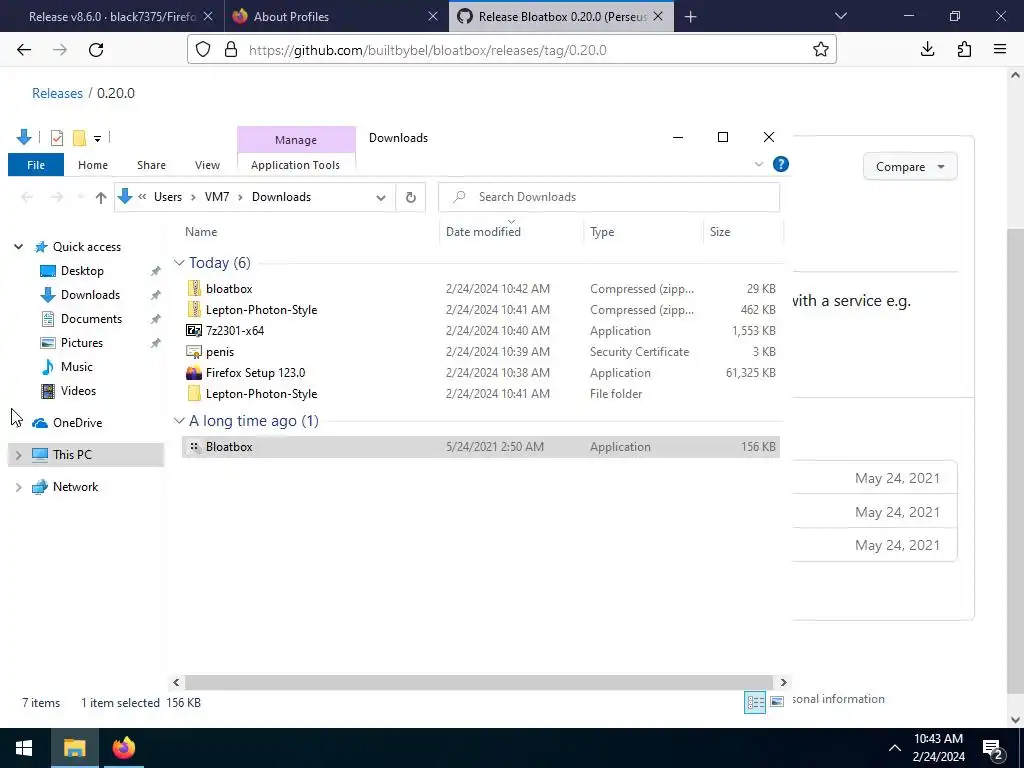The height and width of the screenshot is (768, 1024).
Task: Expand the This PC tree node
Action: [x=18, y=455]
